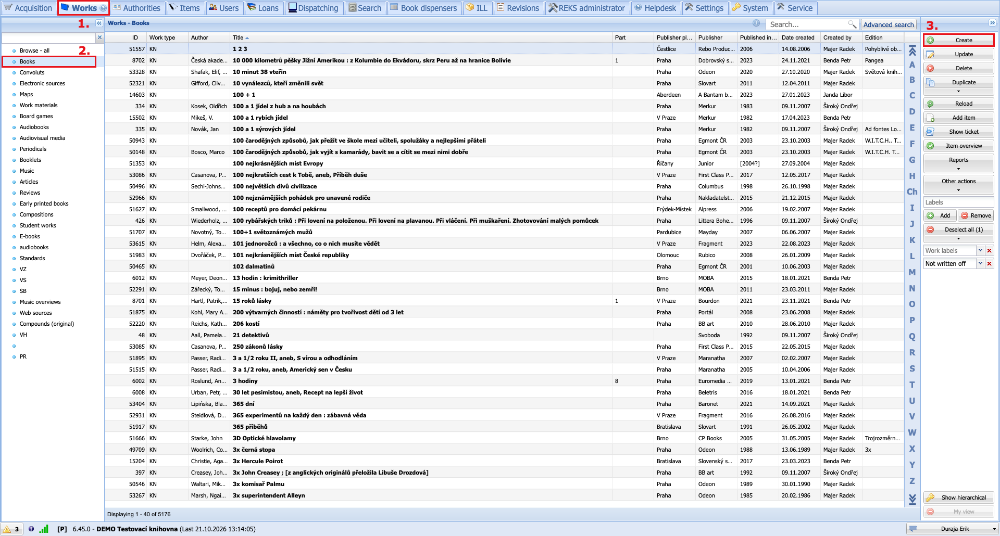Open the Work labels combo box

tap(980, 251)
